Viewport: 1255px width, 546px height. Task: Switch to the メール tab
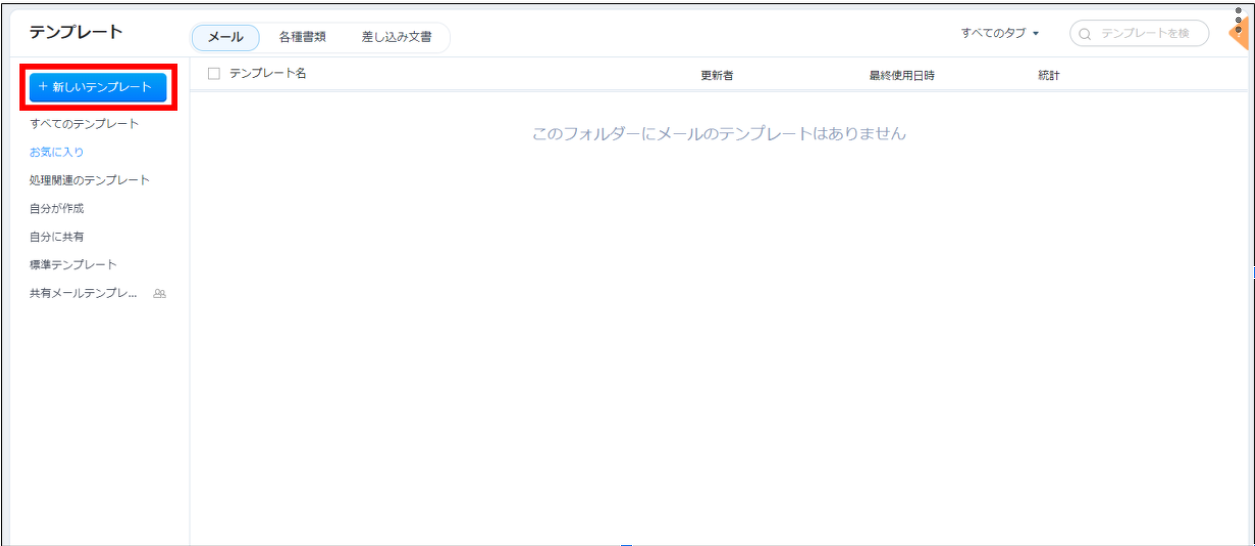click(x=225, y=37)
